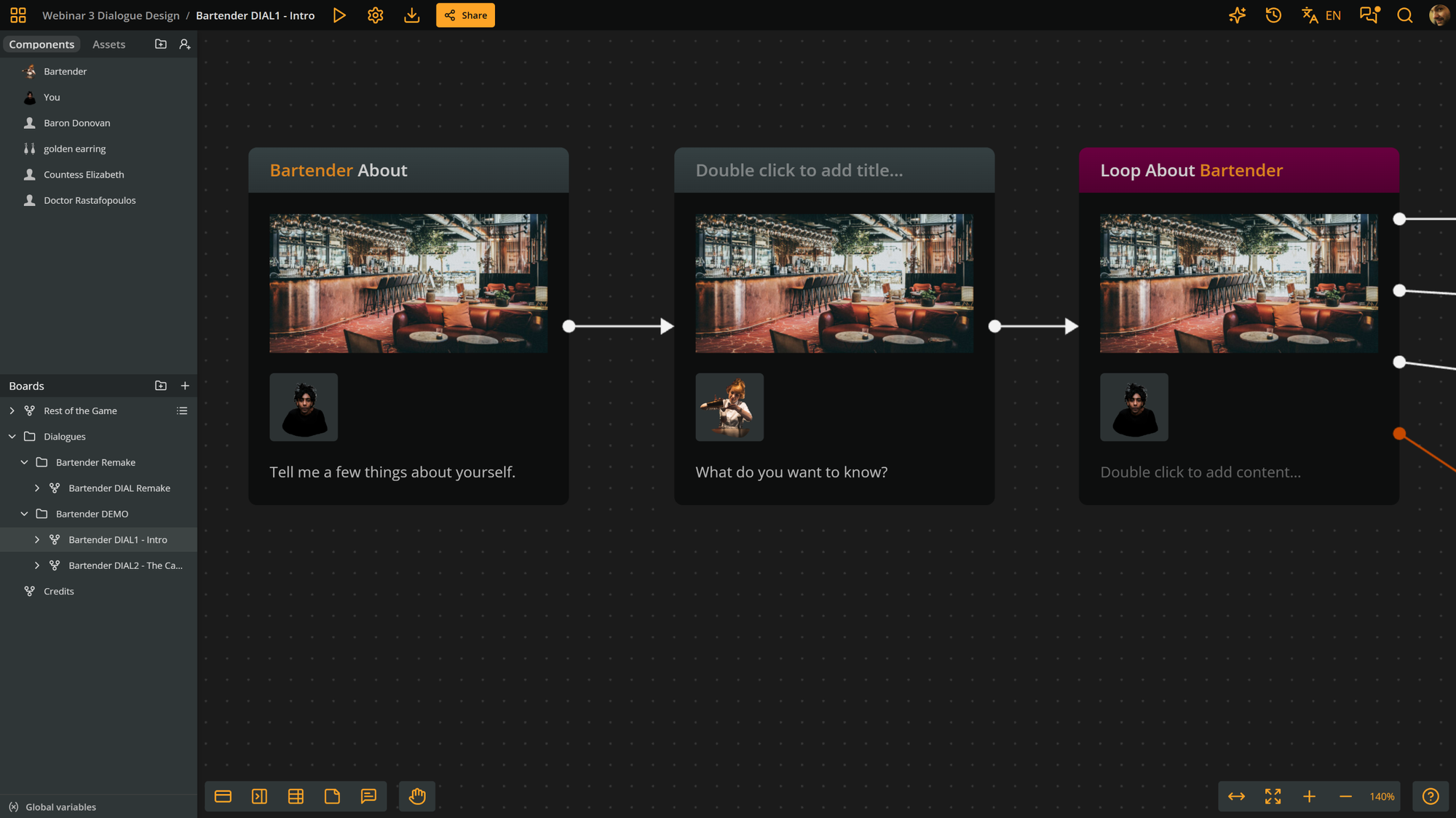This screenshot has height=818, width=1456.
Task: Collapse the Bartender DEMO folder
Action: click(24, 514)
